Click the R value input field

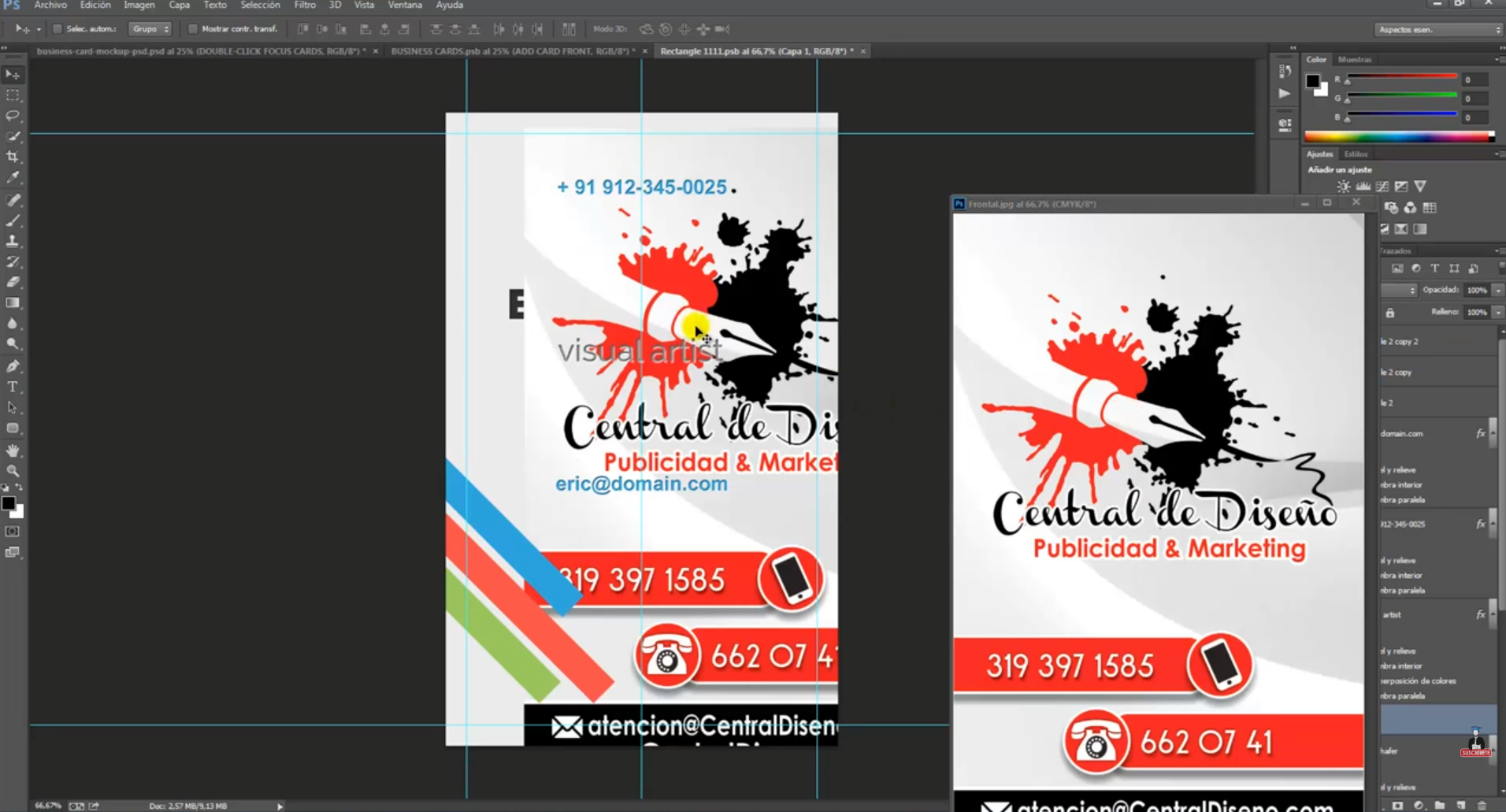coord(1474,80)
